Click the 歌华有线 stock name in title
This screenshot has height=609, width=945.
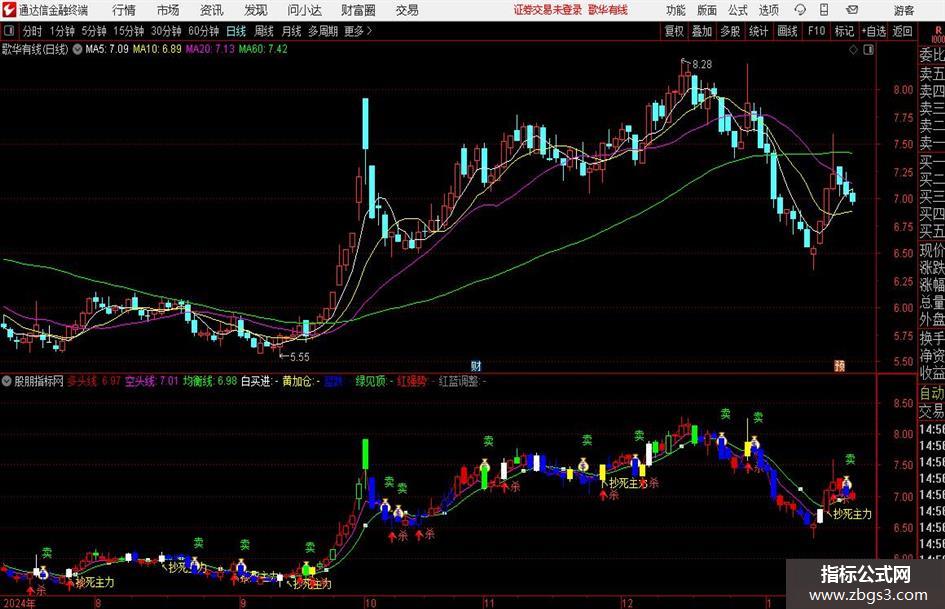coord(608,10)
